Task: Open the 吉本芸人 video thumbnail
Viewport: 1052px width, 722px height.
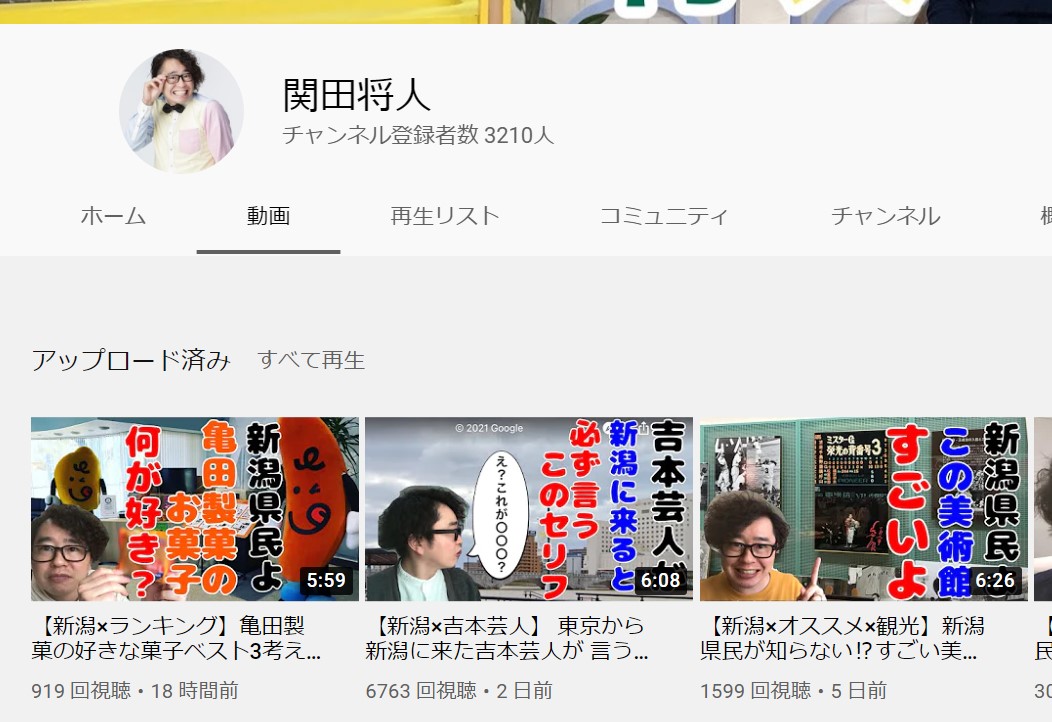Action: coord(529,509)
